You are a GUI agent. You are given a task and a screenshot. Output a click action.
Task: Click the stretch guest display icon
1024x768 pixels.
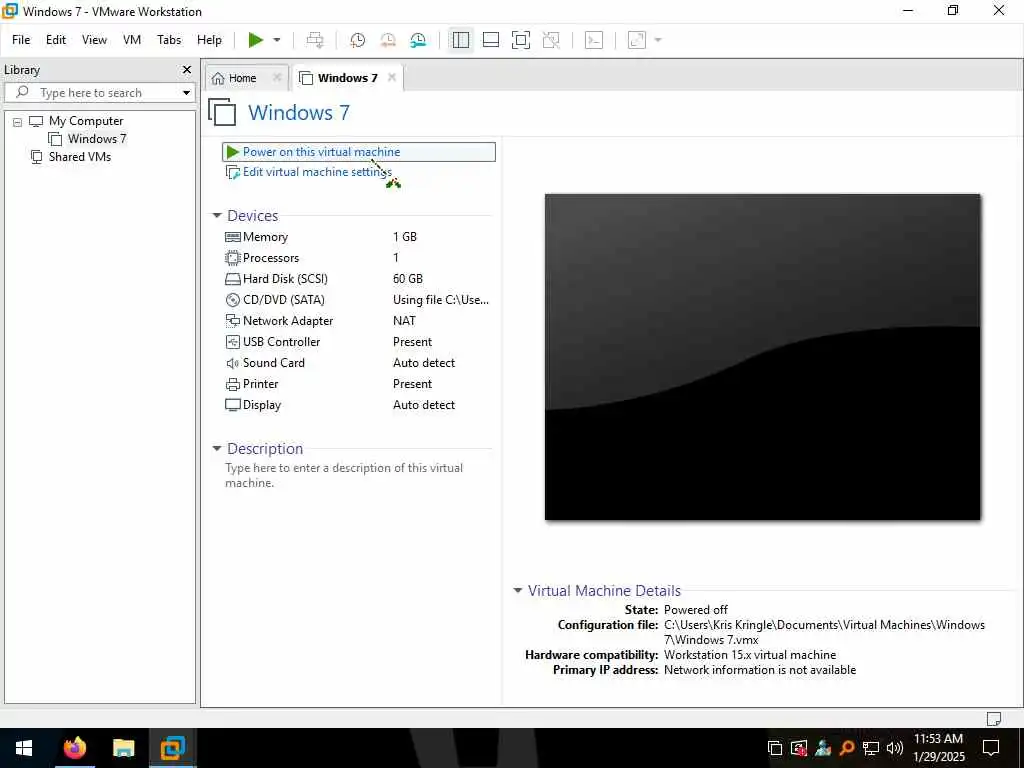637,40
